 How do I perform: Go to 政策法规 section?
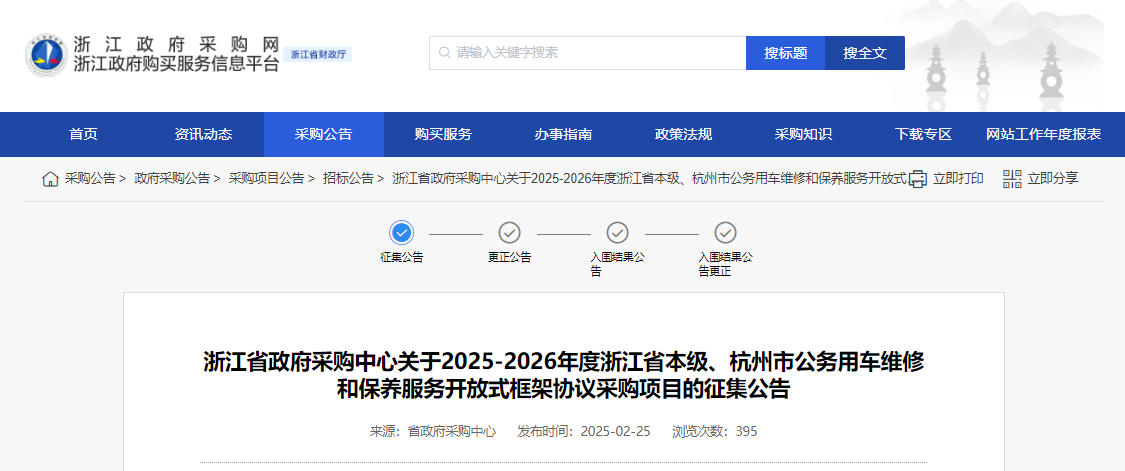tap(683, 135)
